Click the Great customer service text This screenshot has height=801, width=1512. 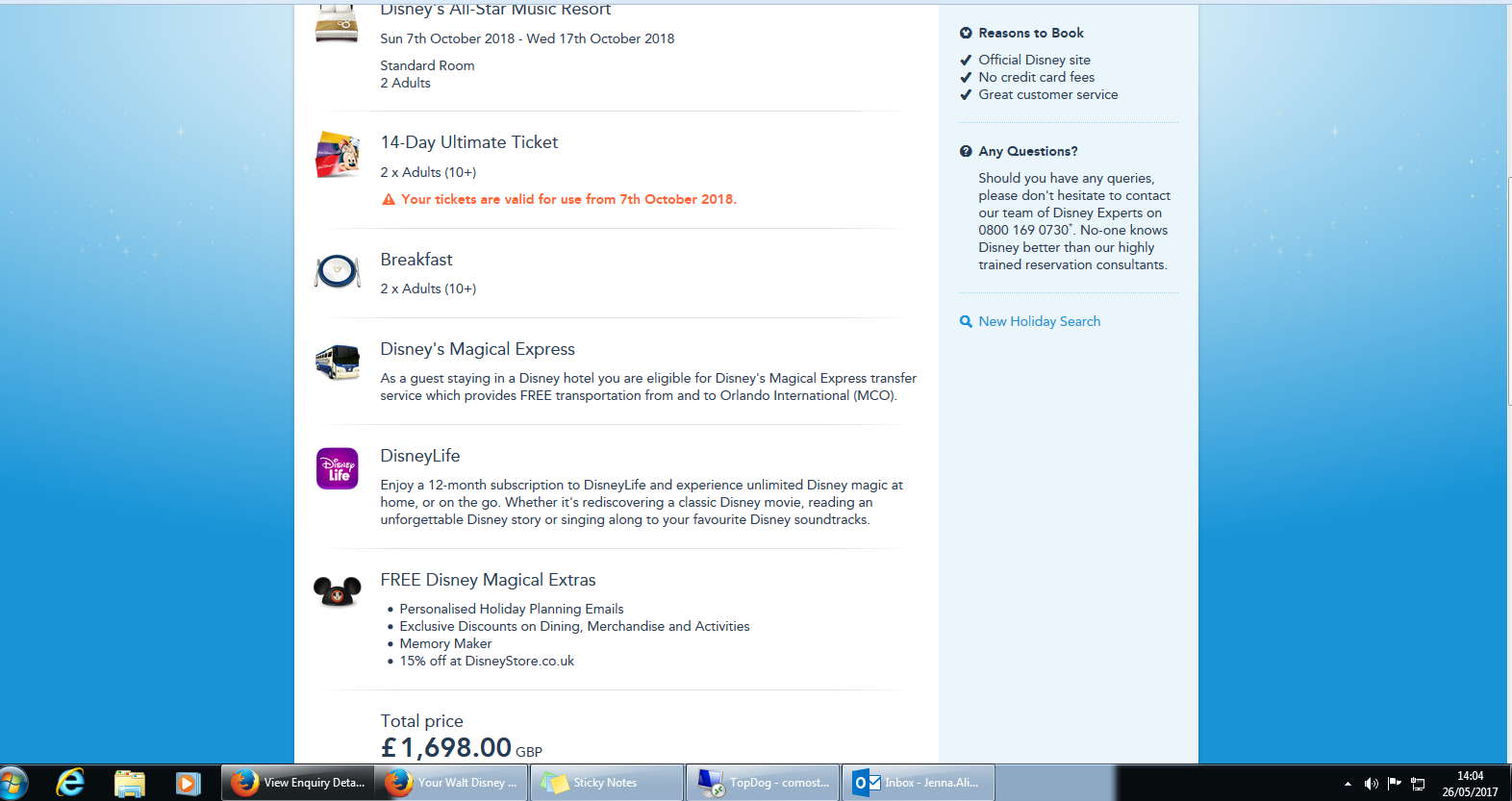pyautogui.click(x=1048, y=94)
